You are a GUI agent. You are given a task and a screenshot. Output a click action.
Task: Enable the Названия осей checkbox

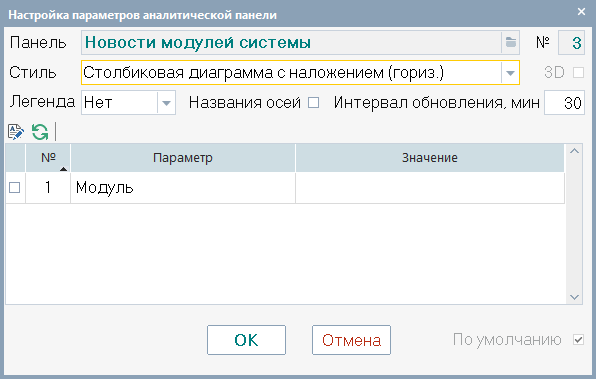click(314, 103)
